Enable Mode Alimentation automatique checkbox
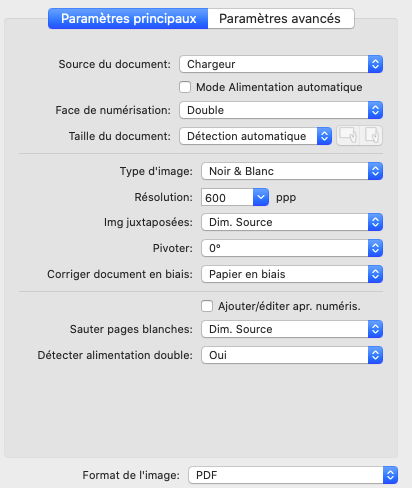This screenshot has height=488, width=412. [185, 87]
